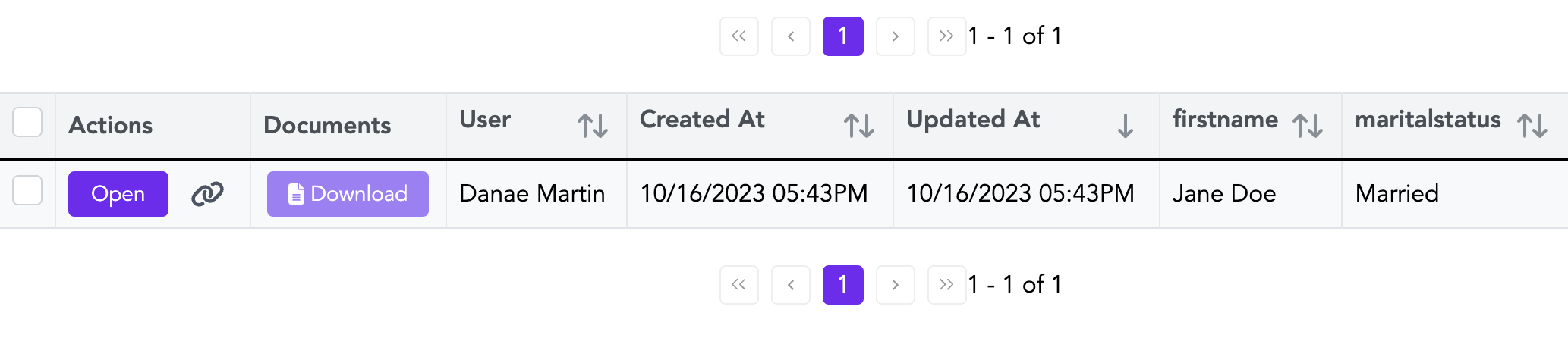Image resolution: width=1568 pixels, height=338 pixels.
Task: Open the Danae Martin submission
Action: coord(118,194)
